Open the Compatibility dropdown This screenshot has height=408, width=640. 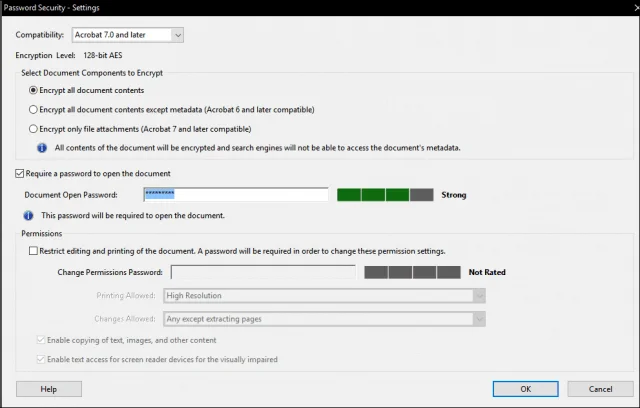127,35
